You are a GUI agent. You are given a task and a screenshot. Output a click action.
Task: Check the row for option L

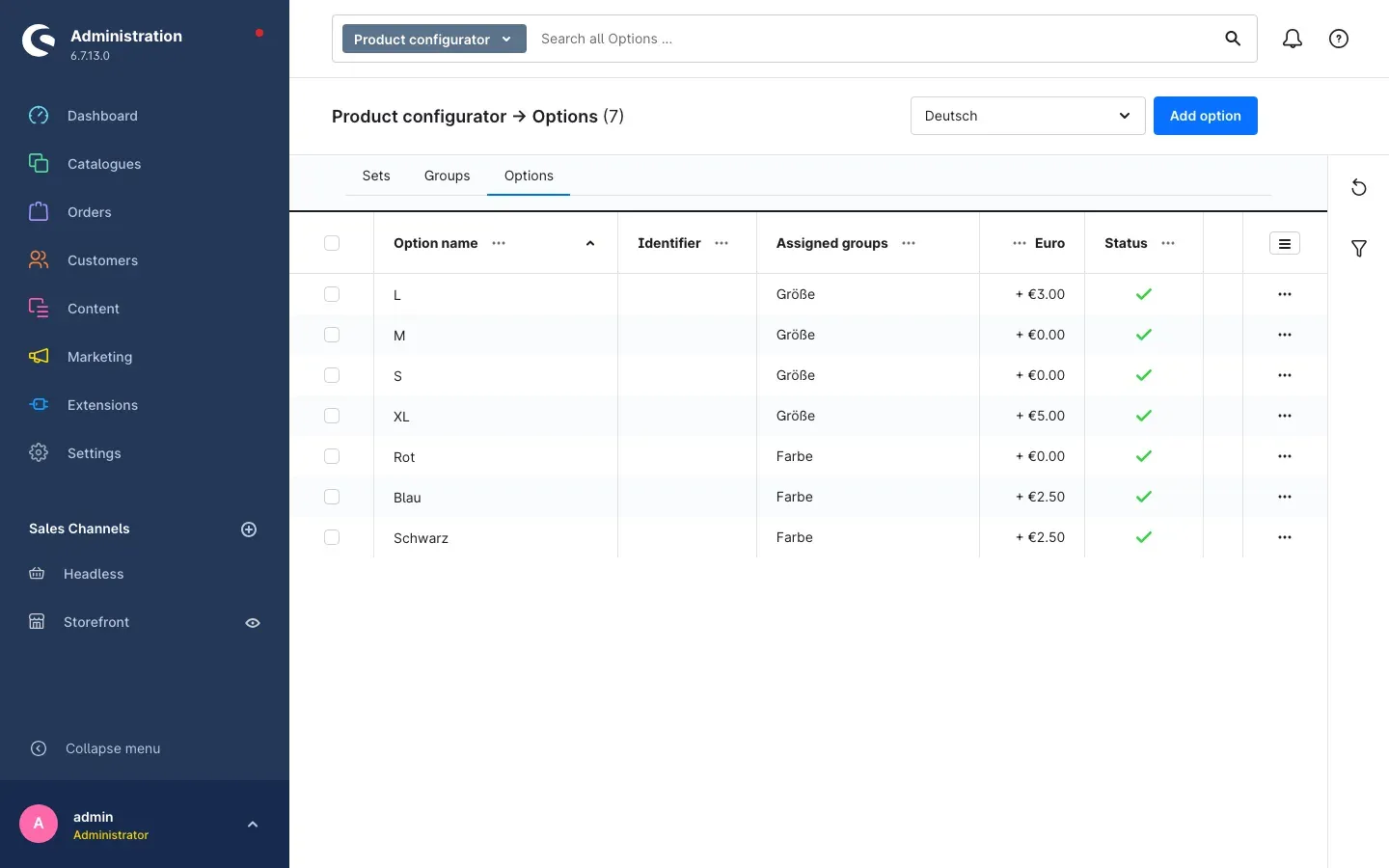(332, 294)
